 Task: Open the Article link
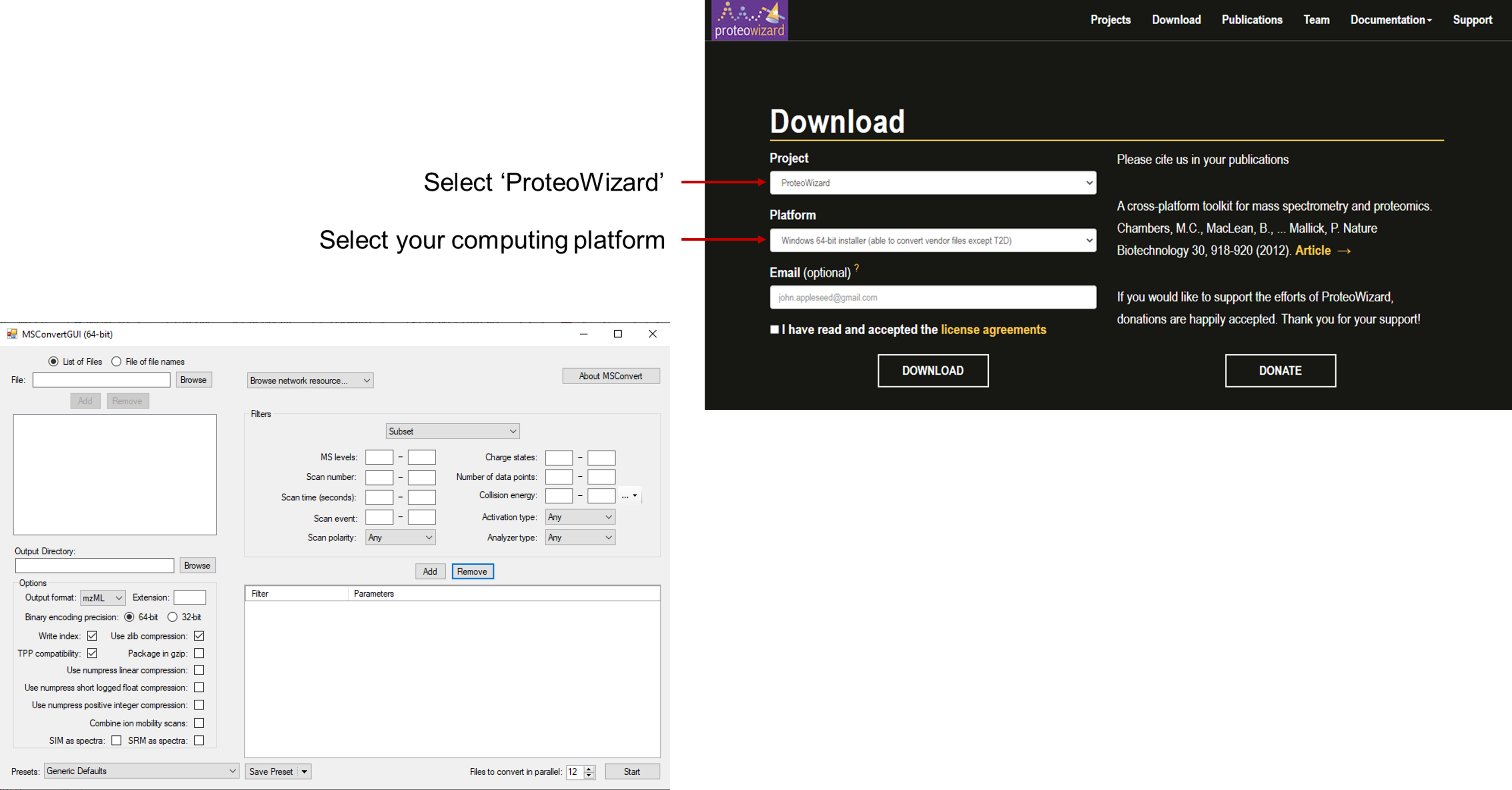1322,251
